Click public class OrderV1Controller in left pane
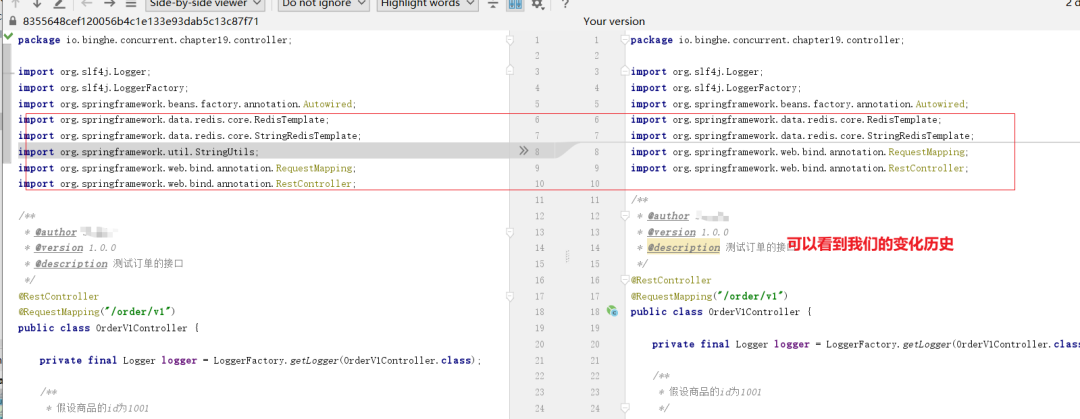The image size is (1080, 419). [x=108, y=328]
